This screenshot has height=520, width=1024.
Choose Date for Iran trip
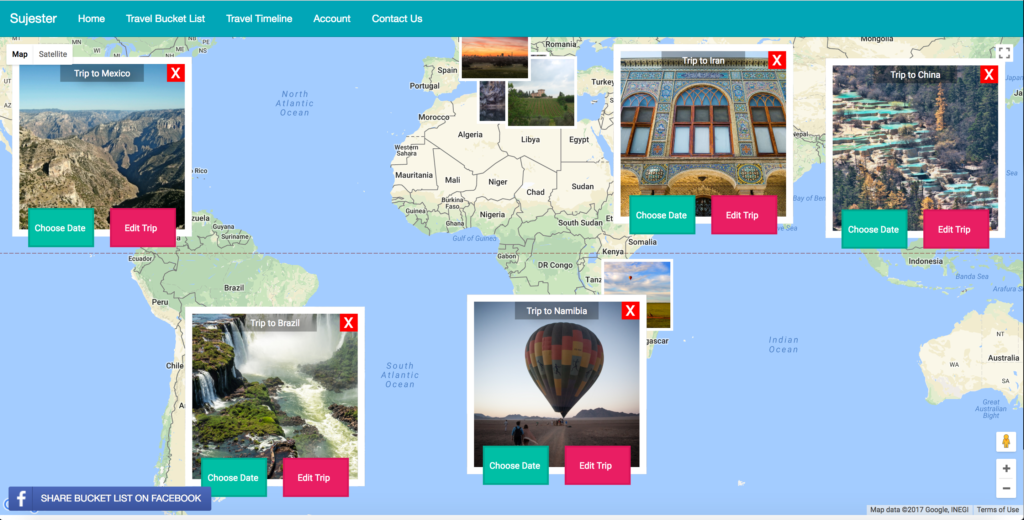662,215
